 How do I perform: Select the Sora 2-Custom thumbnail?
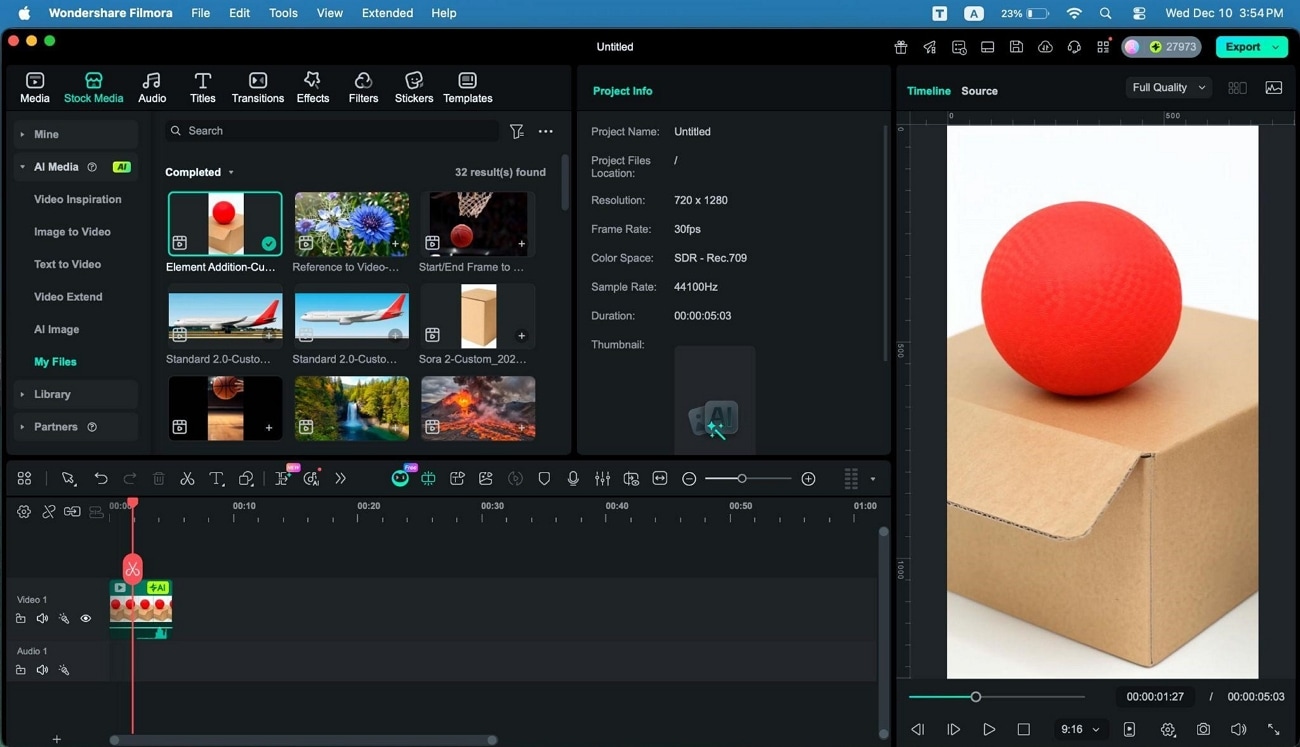pos(477,315)
